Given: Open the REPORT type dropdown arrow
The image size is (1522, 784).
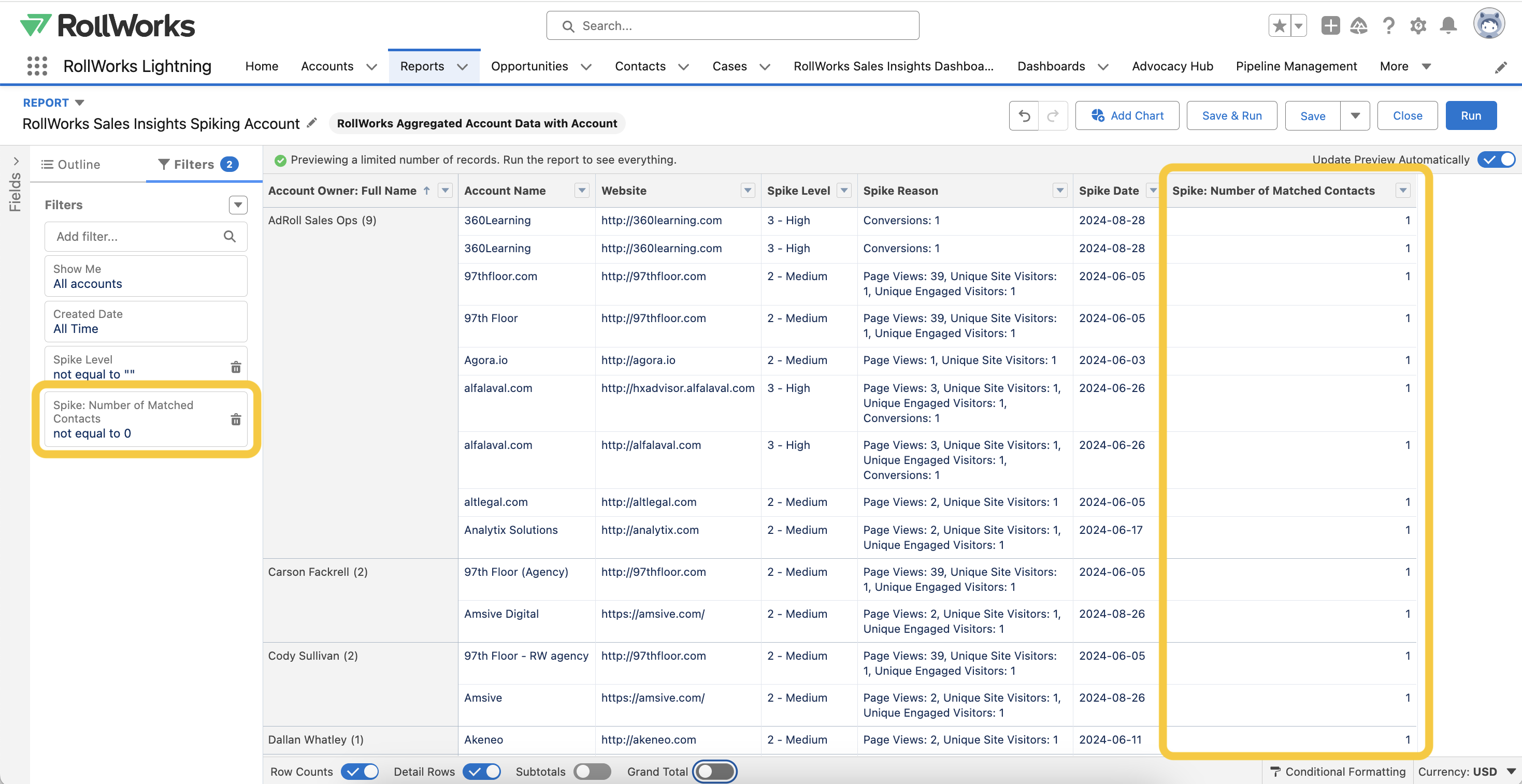Looking at the screenshot, I should click(80, 103).
